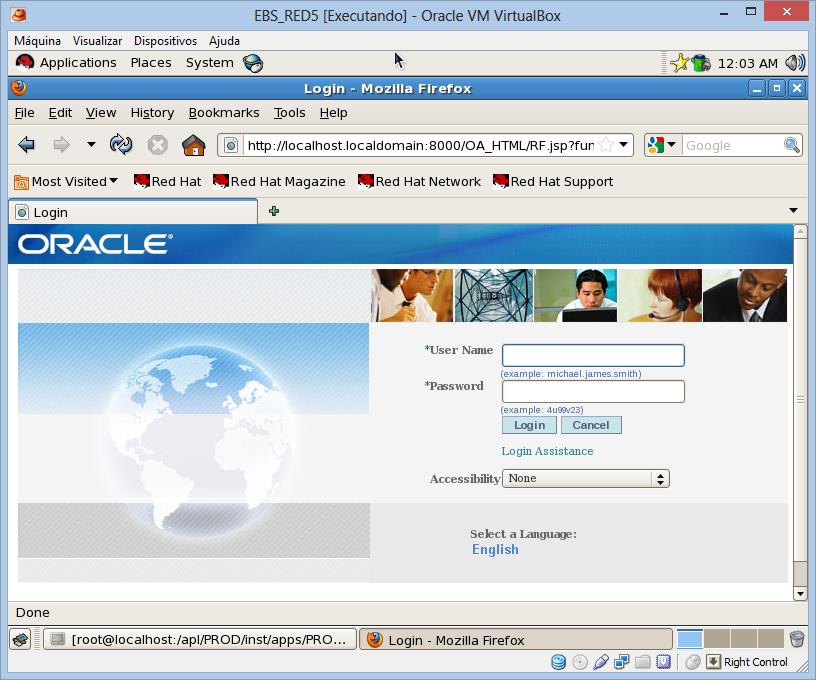Open GNOME Applications menu
The width and height of the screenshot is (816, 680).
coord(66,63)
